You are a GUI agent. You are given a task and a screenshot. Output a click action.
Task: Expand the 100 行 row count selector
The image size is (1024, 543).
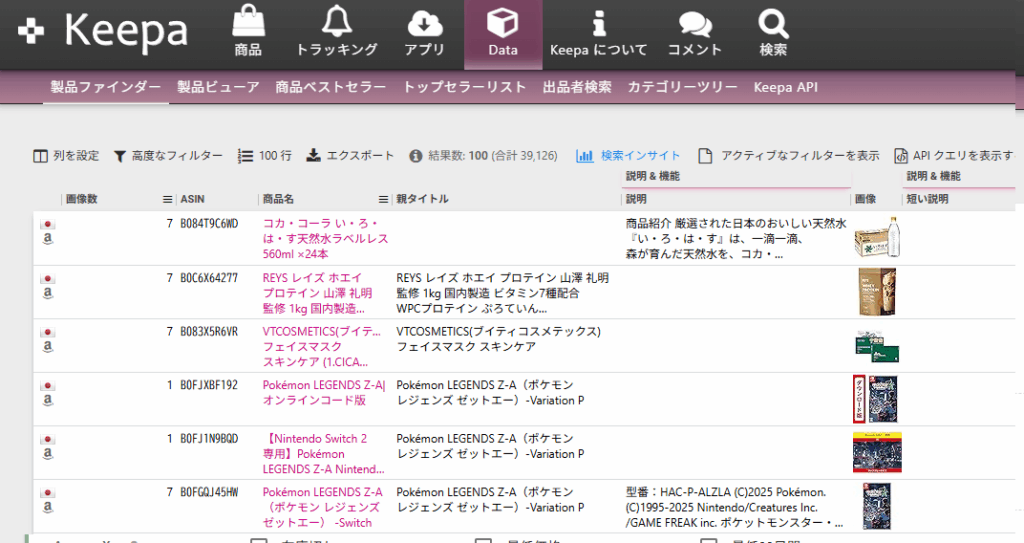(264, 155)
